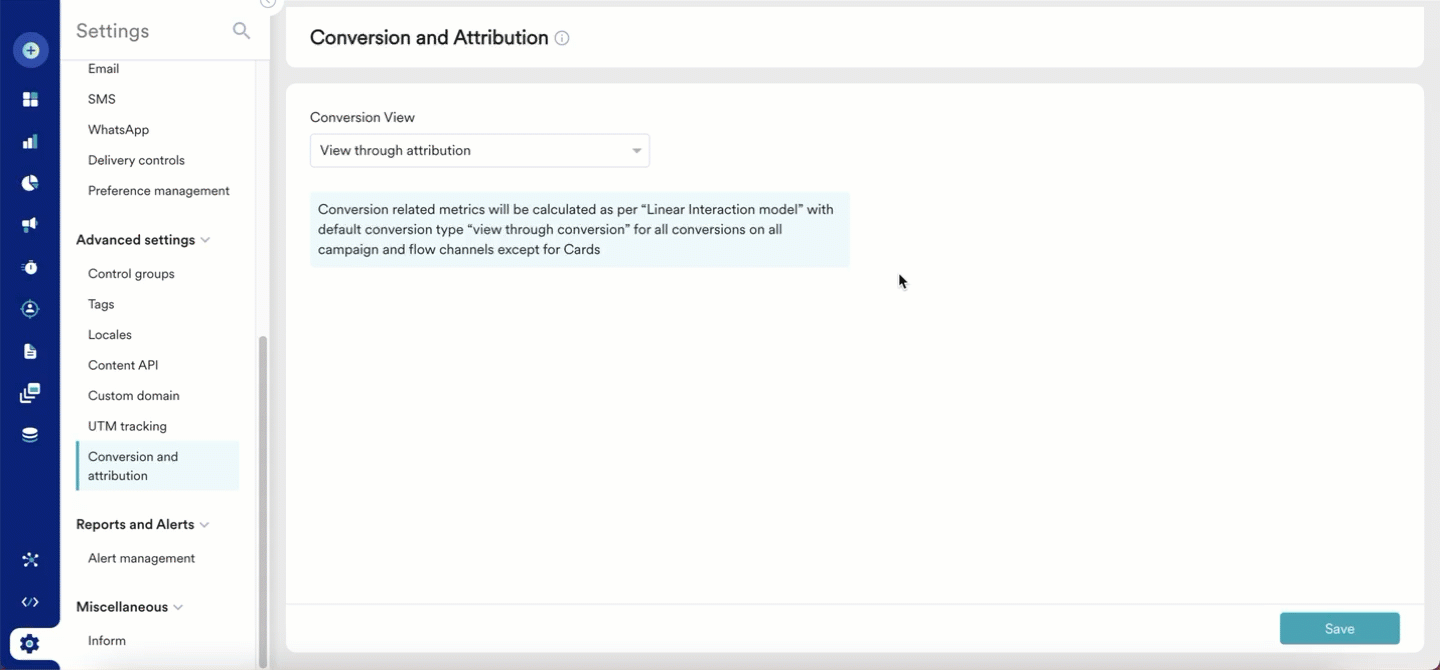1440x670 pixels.
Task: Click the pie chart segments icon
Action: (30, 183)
